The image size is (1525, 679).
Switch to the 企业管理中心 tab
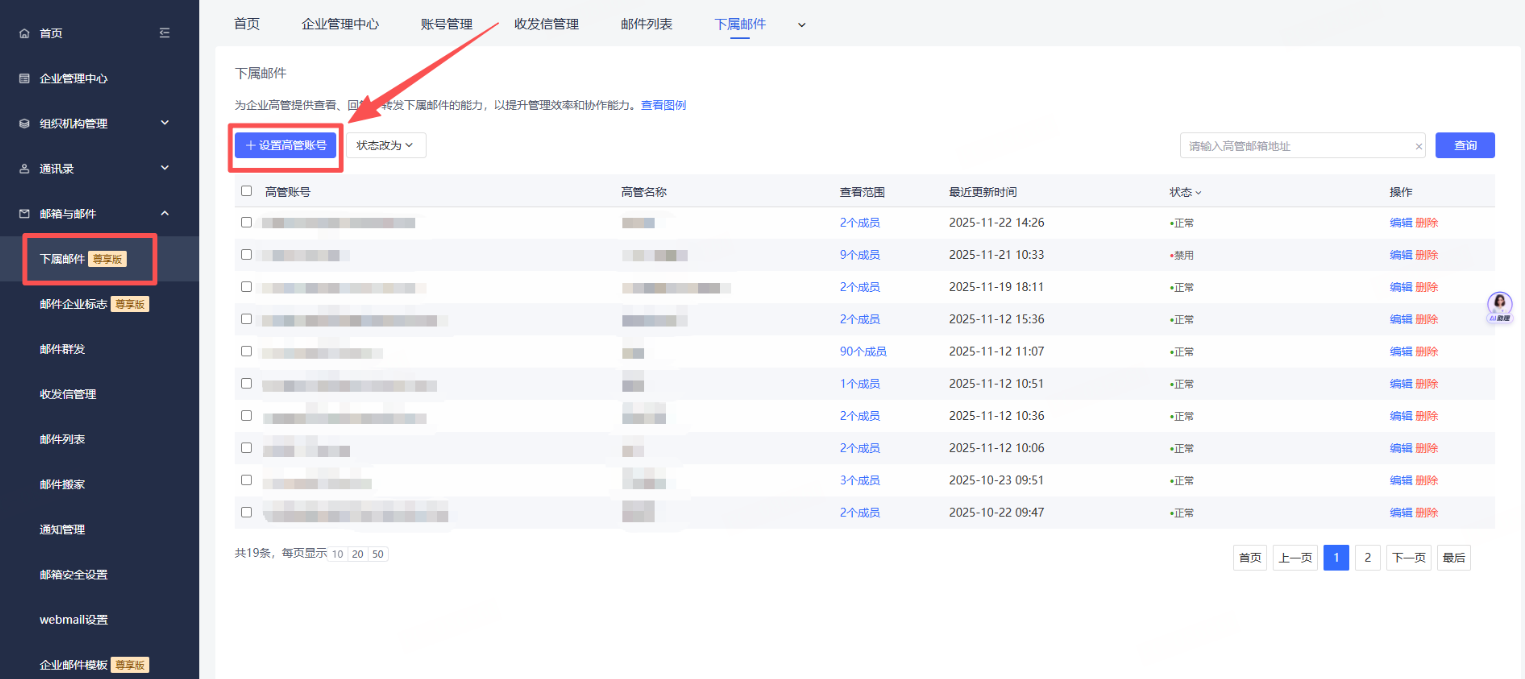[x=340, y=24]
